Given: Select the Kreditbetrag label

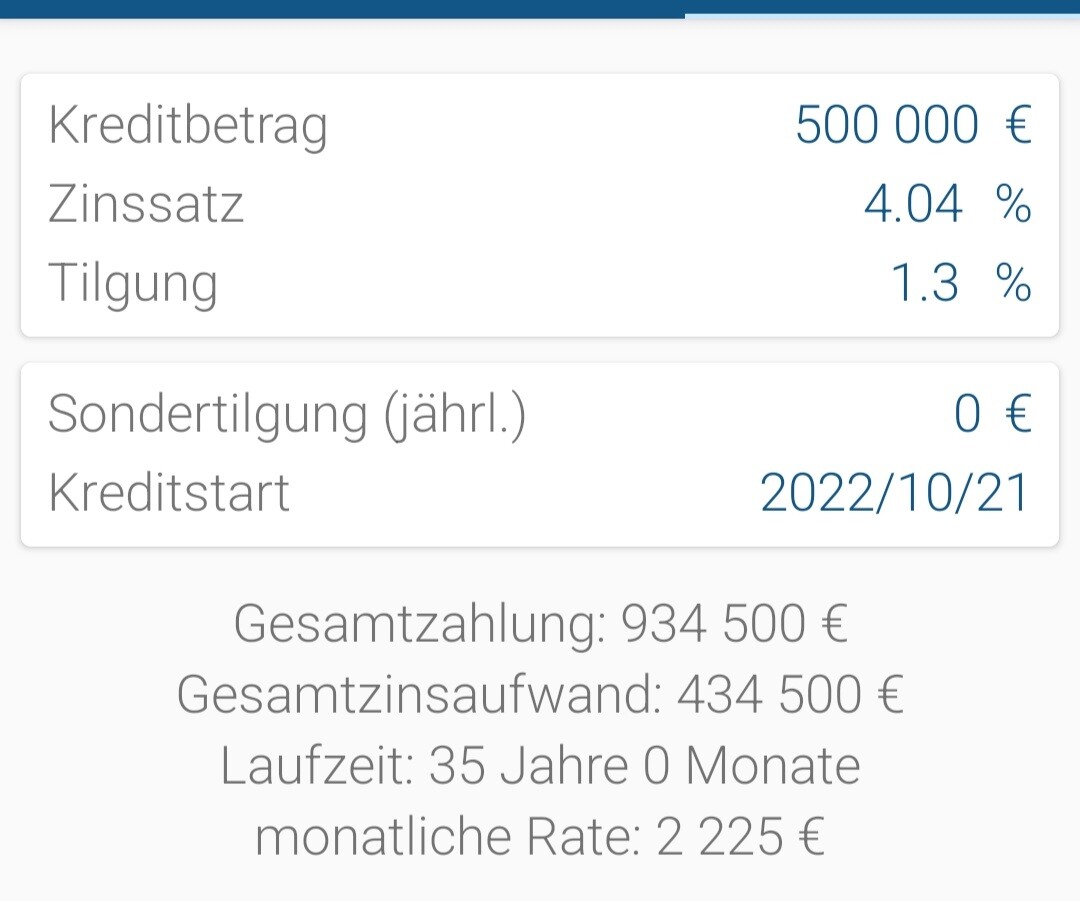Looking at the screenshot, I should pos(188,126).
